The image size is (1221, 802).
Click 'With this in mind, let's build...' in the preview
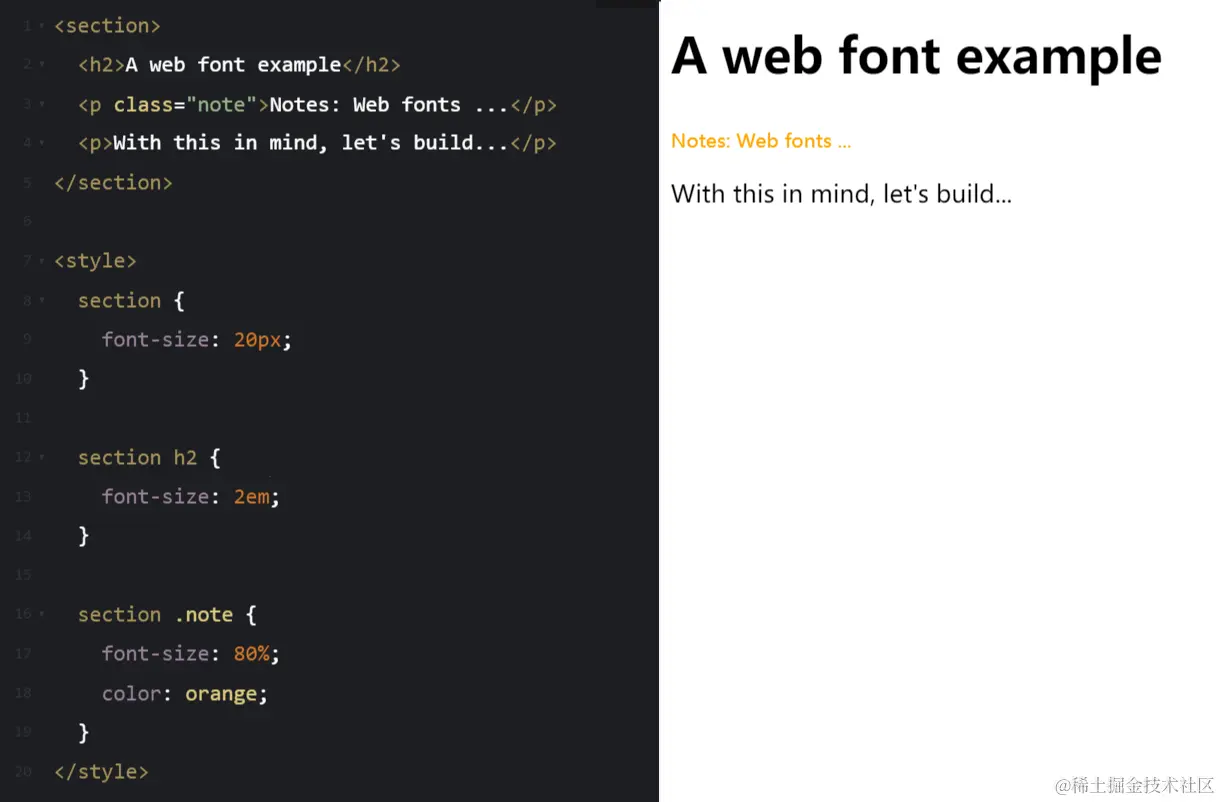841,193
